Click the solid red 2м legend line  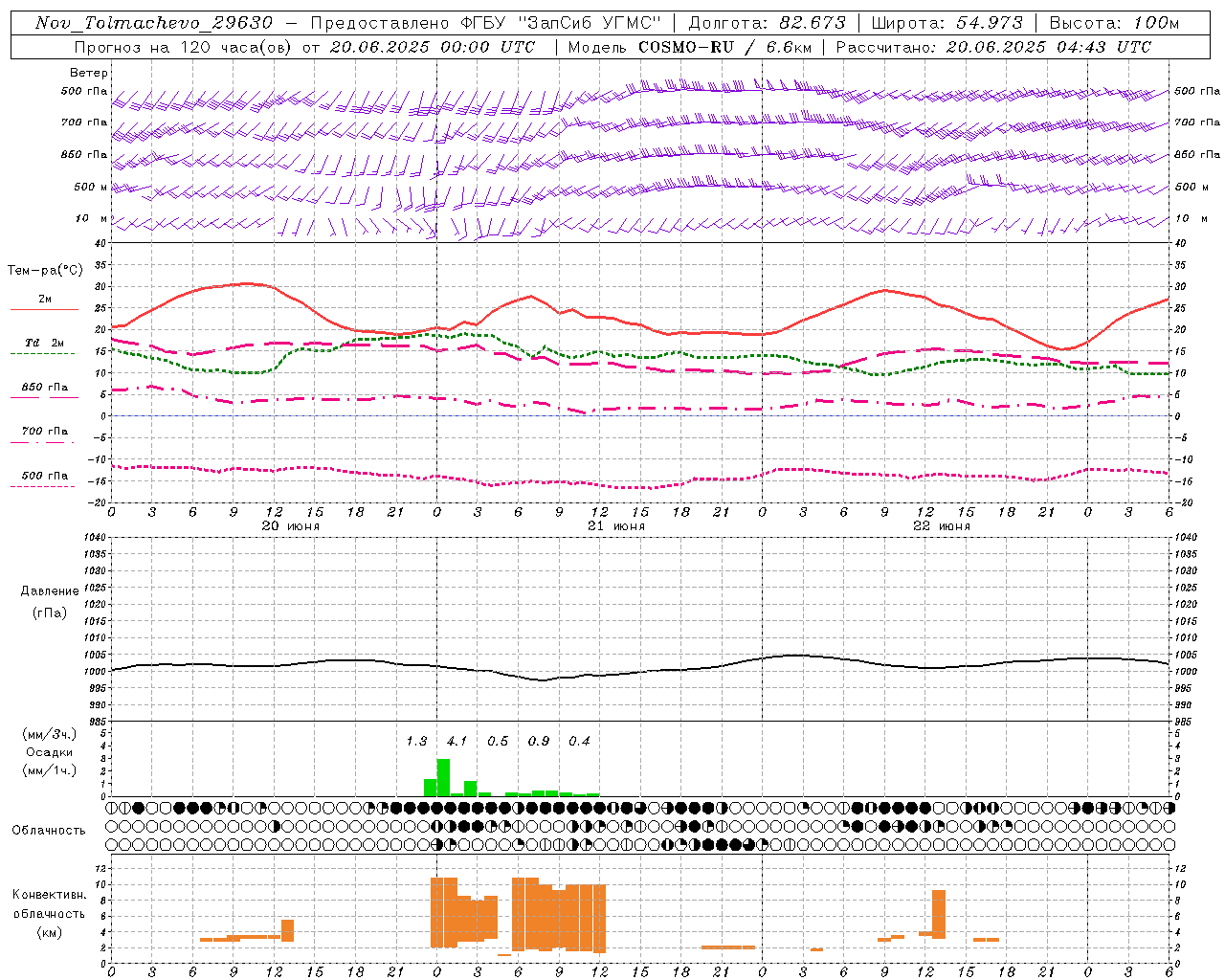pos(44,310)
